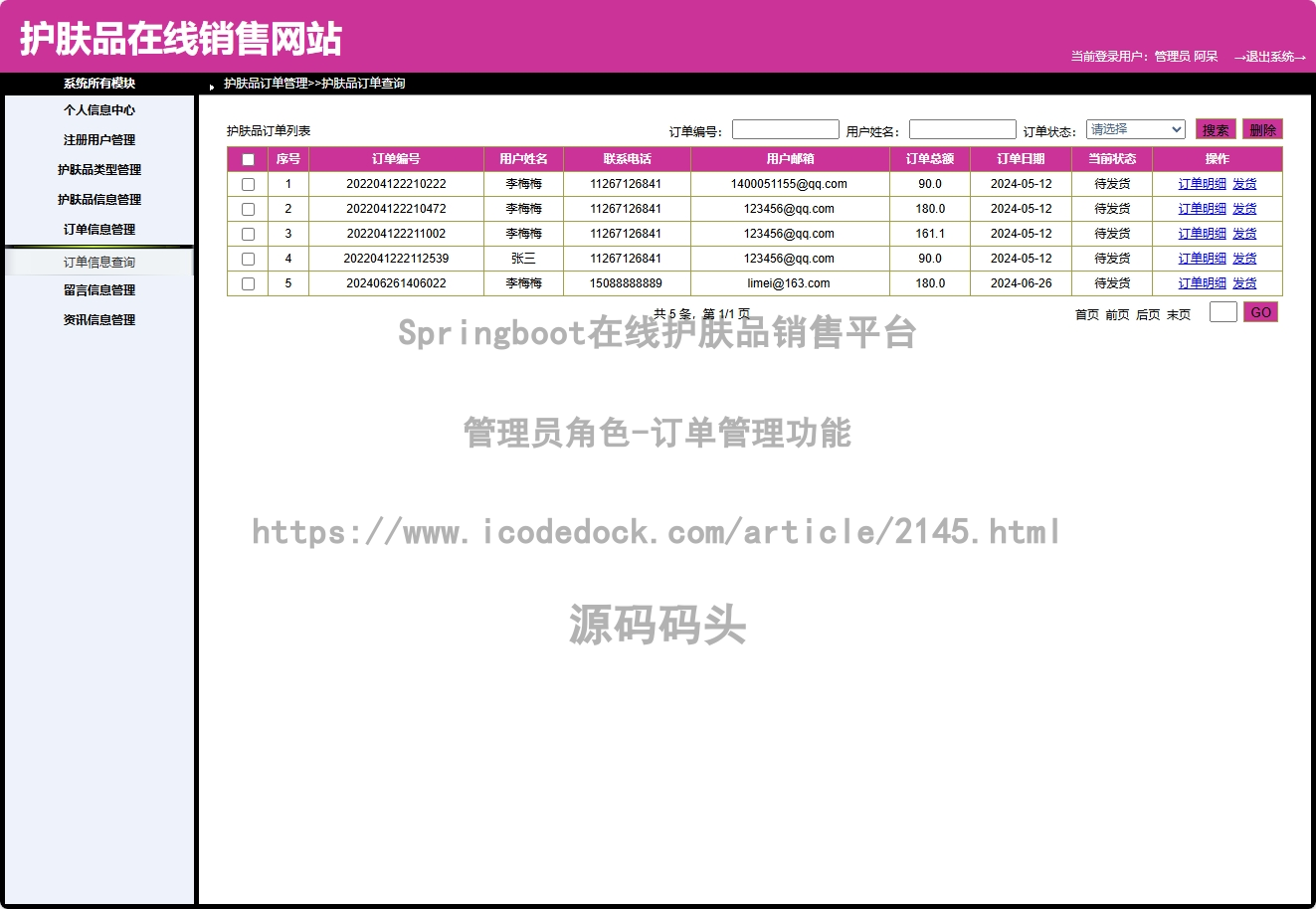Focus the 订单编号 input field
Image resolution: width=1316 pixels, height=909 pixels.
(x=786, y=129)
